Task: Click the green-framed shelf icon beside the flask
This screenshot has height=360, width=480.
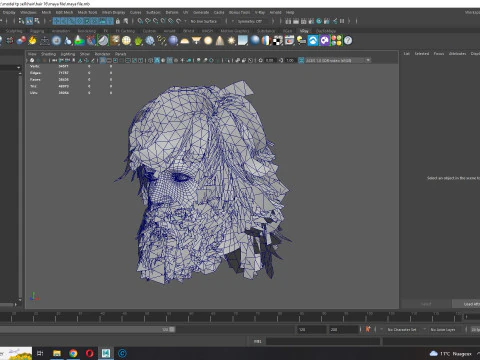Action: (103, 41)
